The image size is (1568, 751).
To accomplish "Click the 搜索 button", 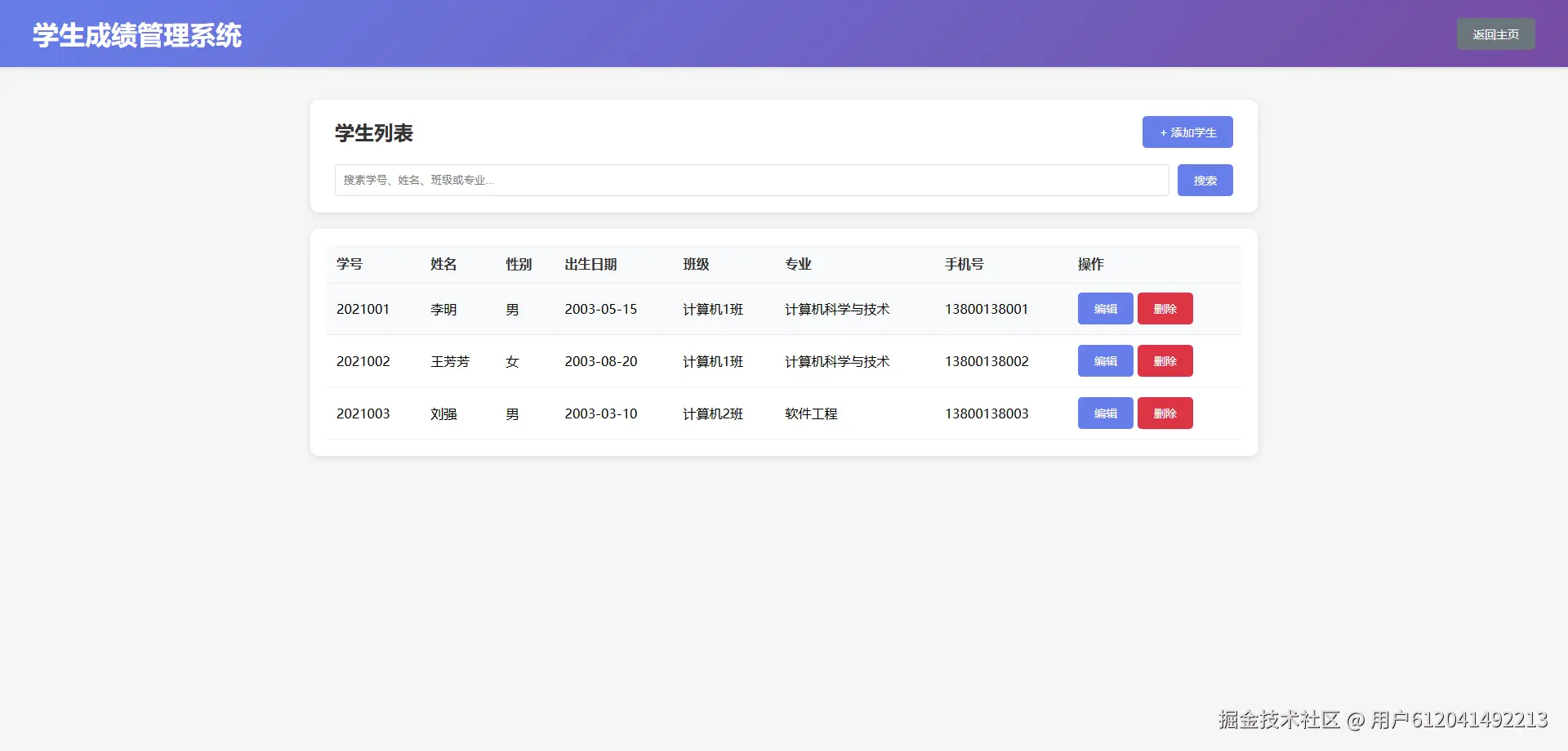I will point(1205,181).
